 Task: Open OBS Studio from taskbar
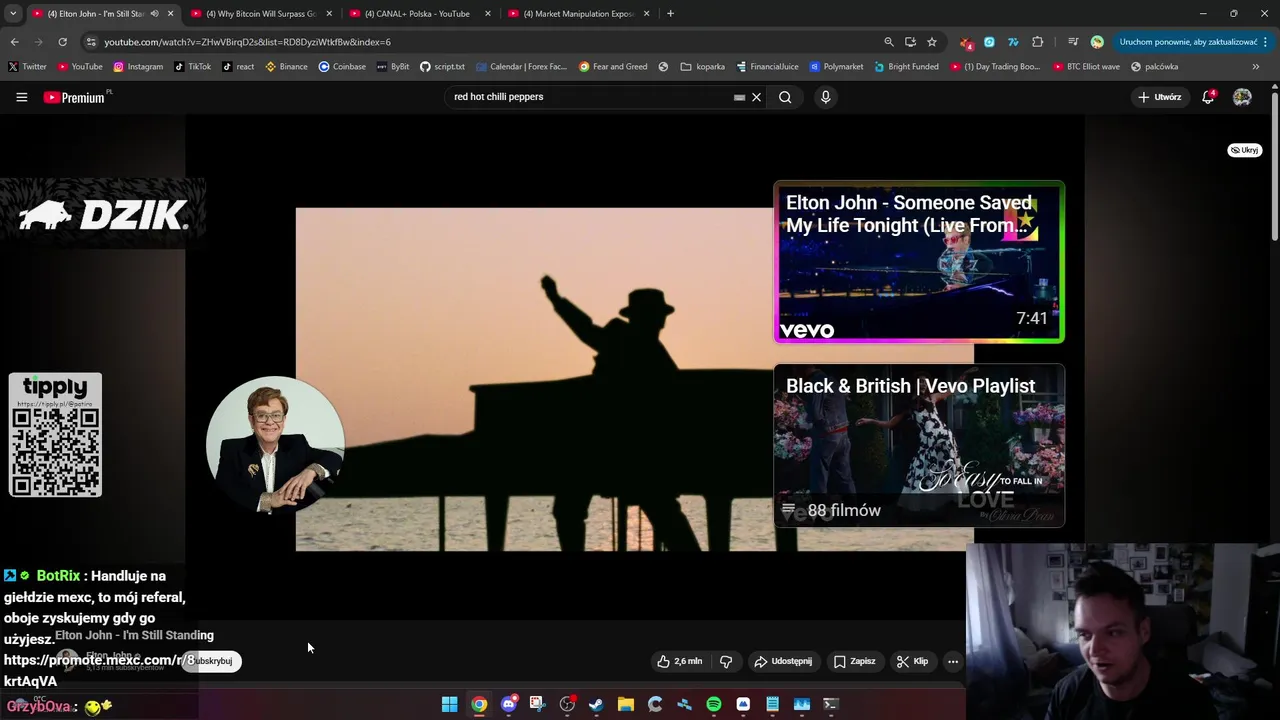[x=567, y=704]
